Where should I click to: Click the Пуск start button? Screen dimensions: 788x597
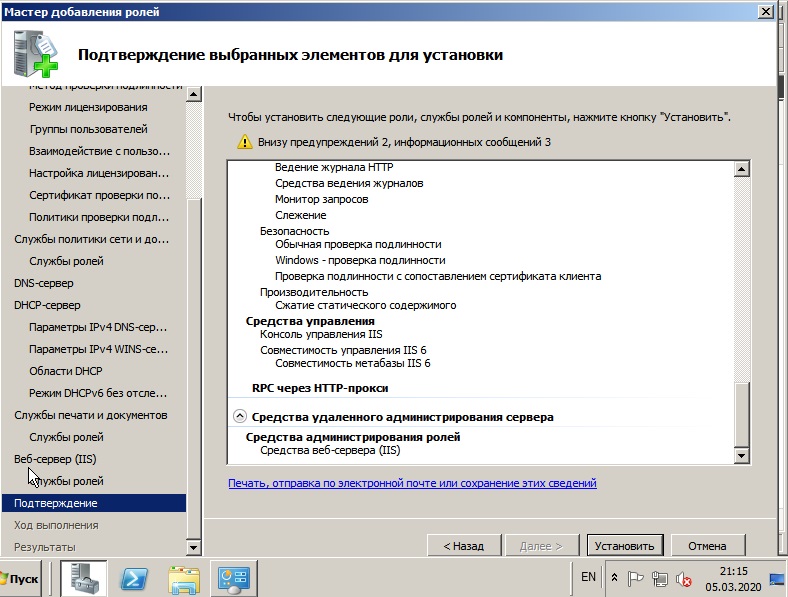(x=20, y=579)
